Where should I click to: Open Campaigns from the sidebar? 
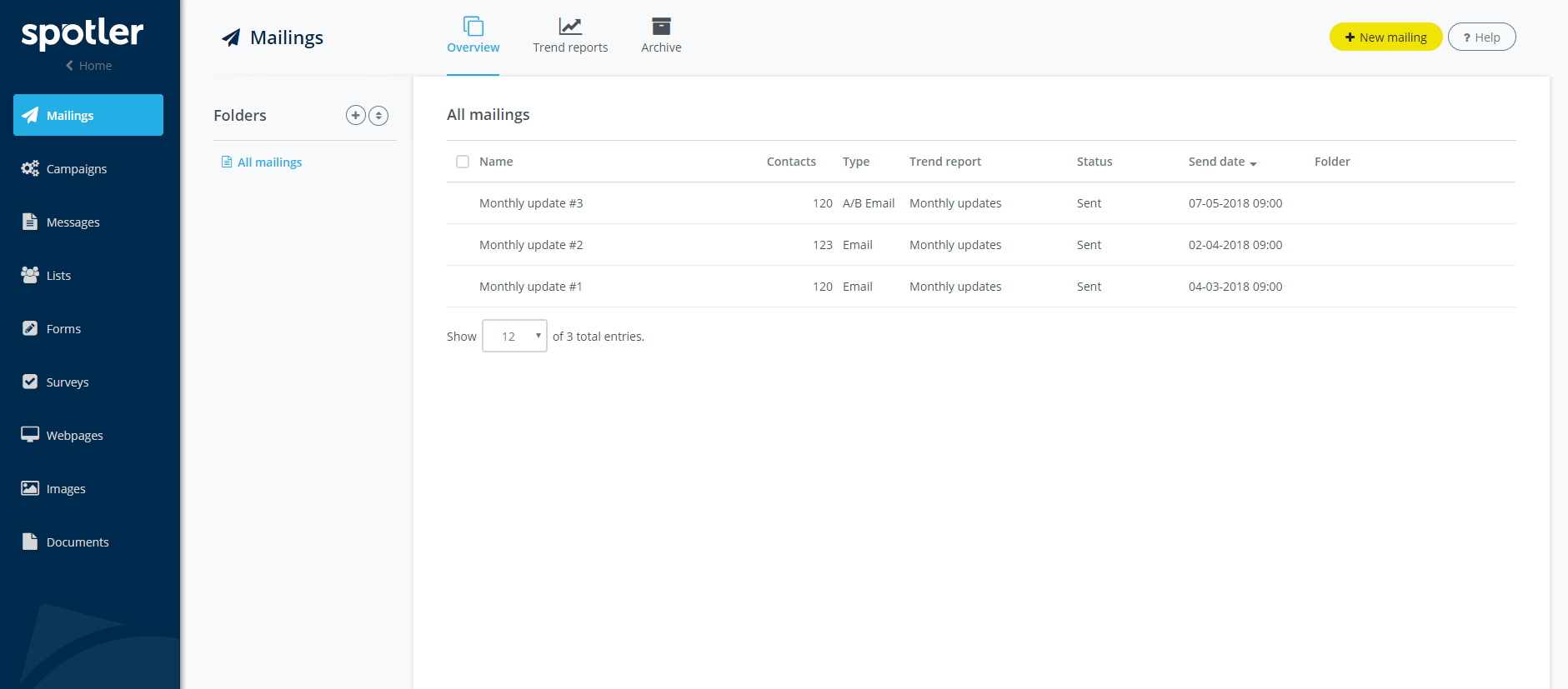tap(76, 169)
